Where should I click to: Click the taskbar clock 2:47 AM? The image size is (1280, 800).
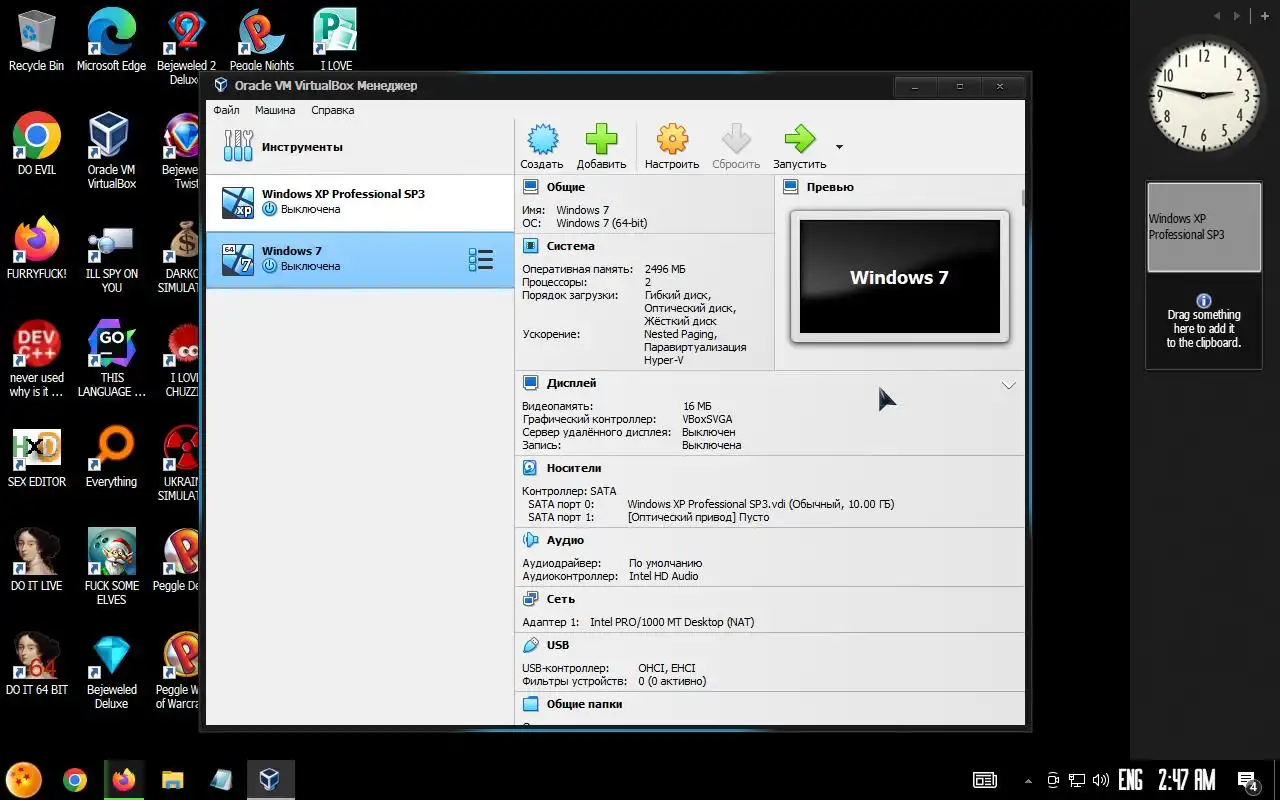click(1187, 780)
